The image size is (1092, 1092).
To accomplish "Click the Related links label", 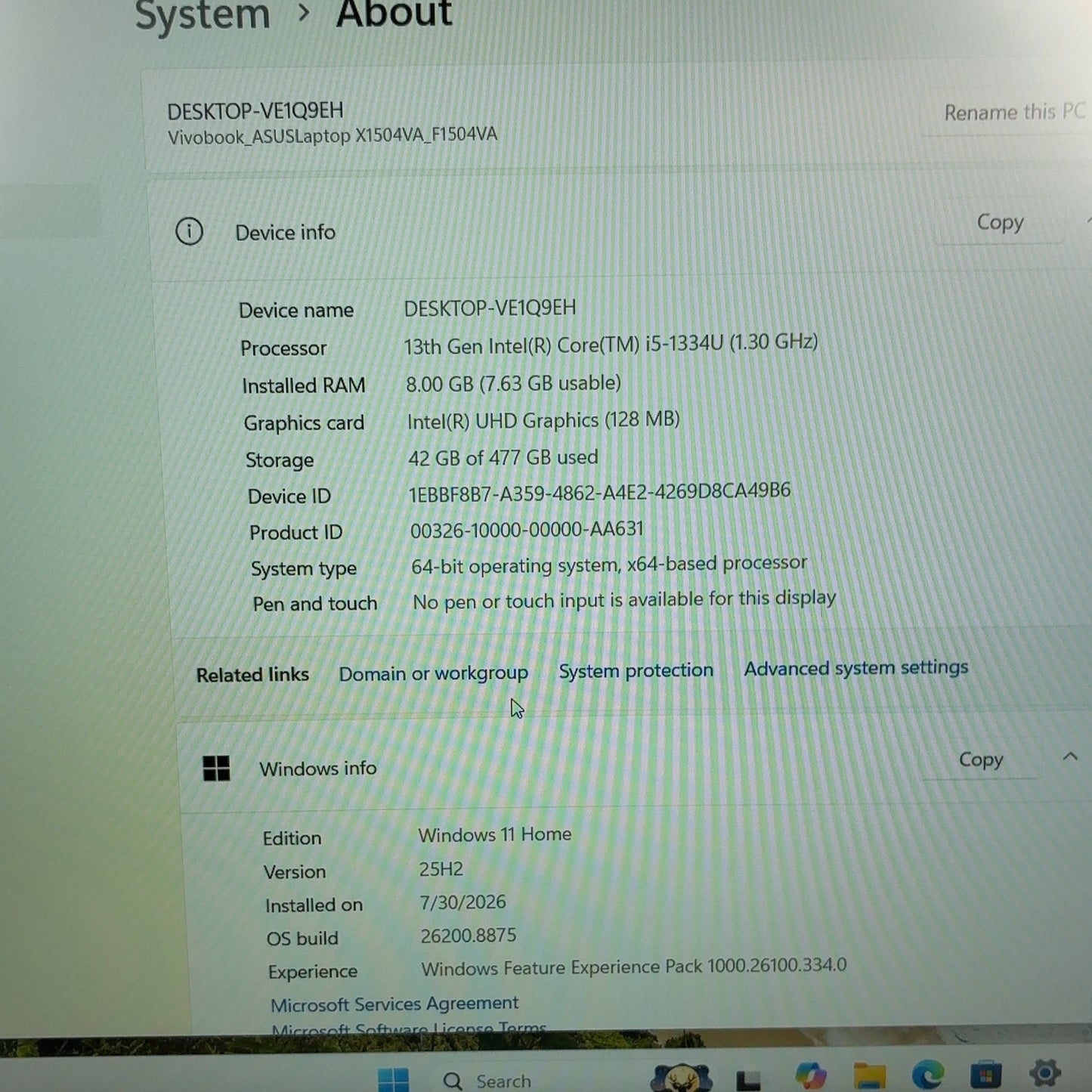I will 252,675.
